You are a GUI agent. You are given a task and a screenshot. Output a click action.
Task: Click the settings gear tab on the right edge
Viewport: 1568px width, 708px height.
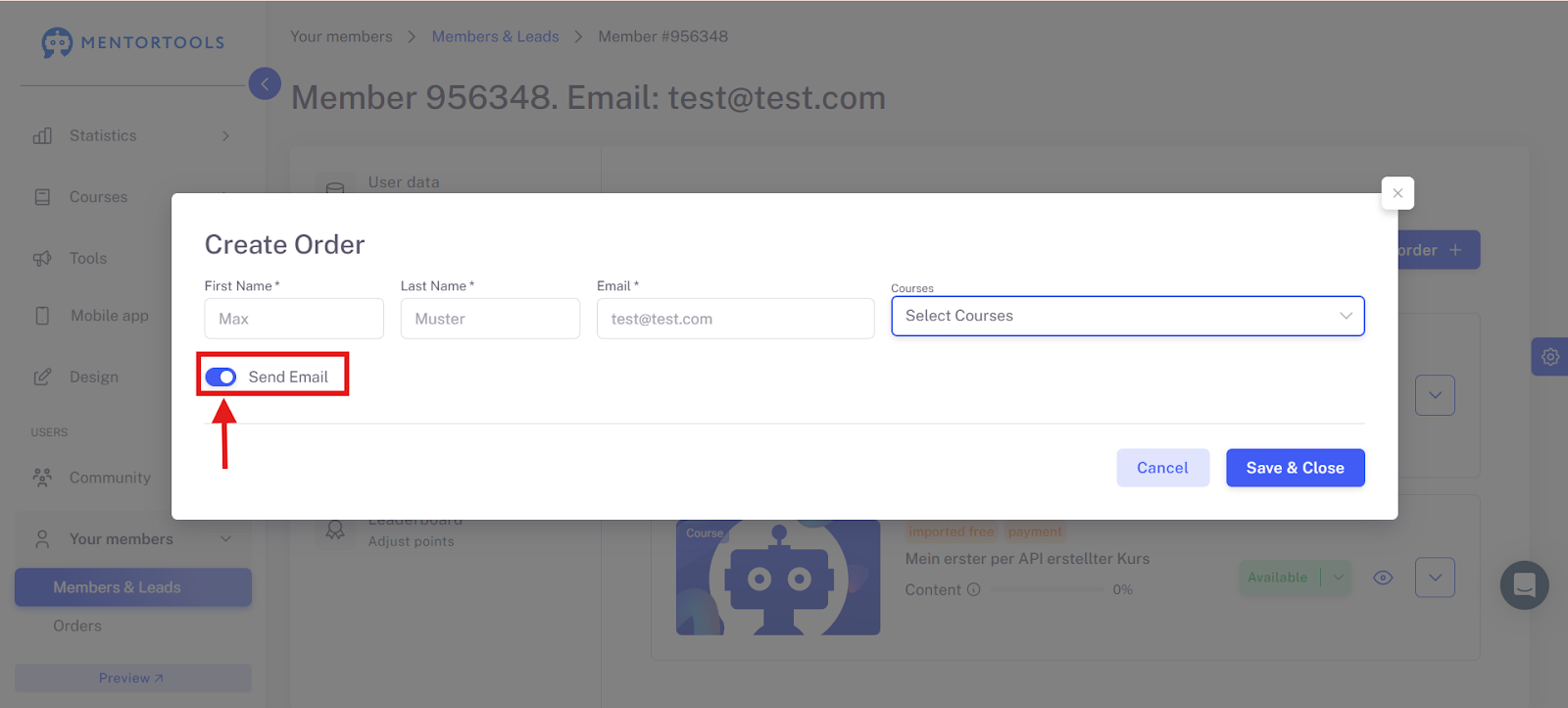(1550, 357)
